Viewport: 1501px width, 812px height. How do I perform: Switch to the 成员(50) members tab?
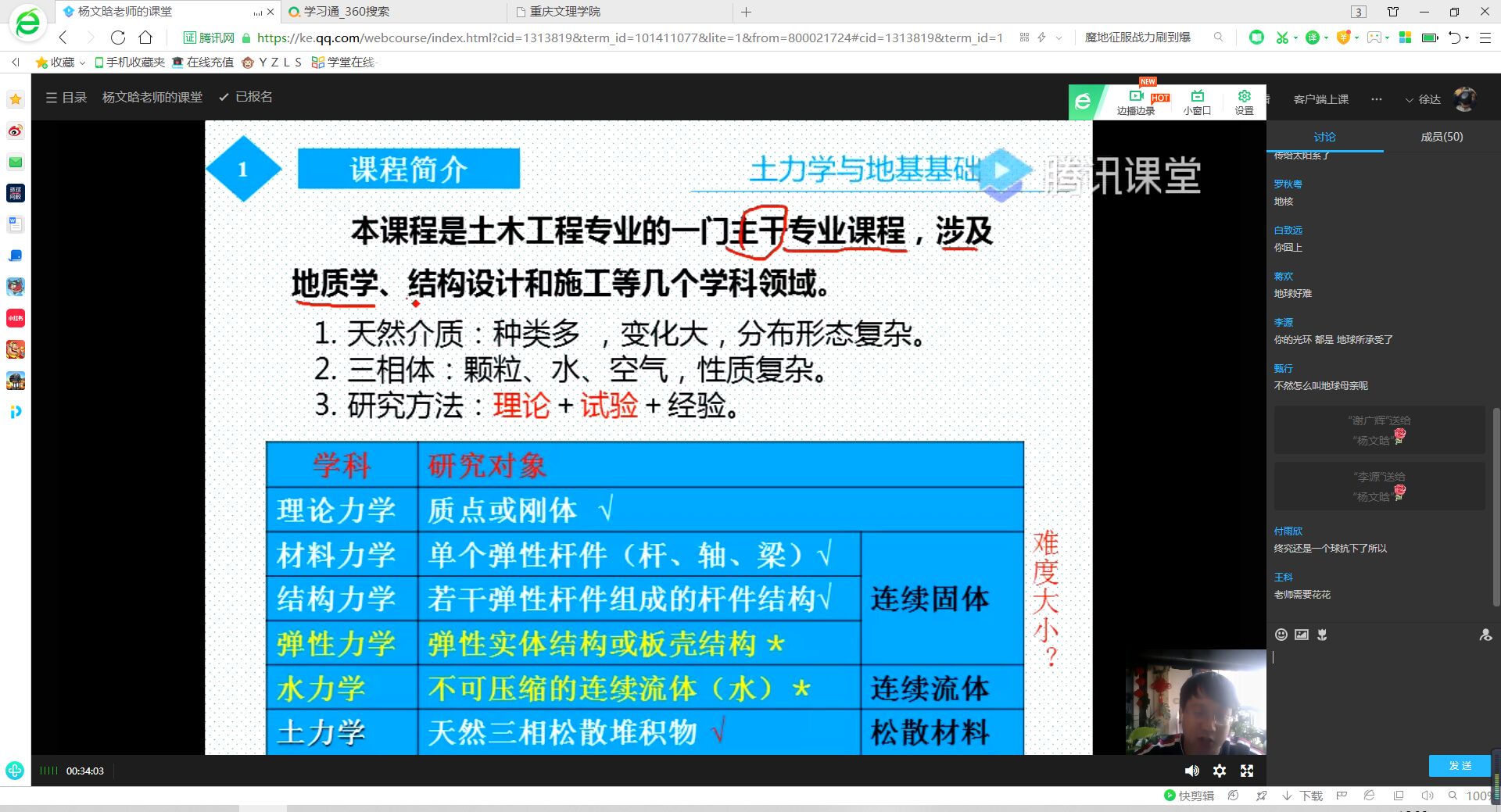point(1441,137)
